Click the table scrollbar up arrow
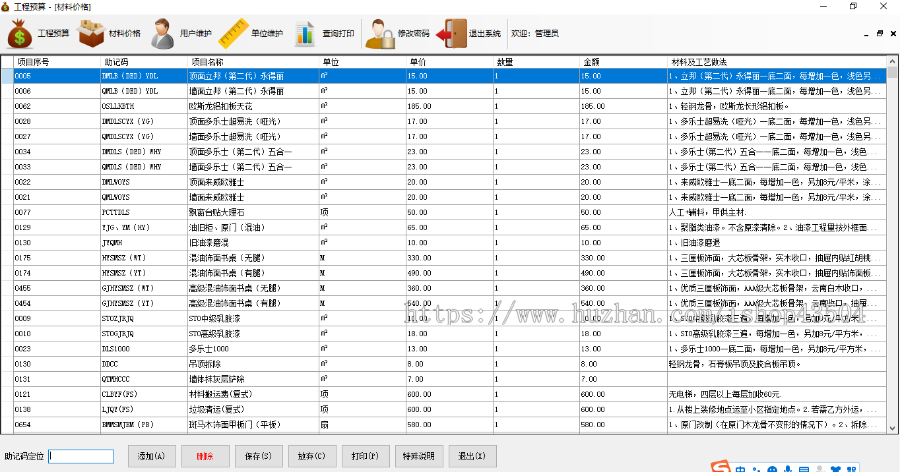The height and width of the screenshot is (472, 900). click(x=893, y=61)
